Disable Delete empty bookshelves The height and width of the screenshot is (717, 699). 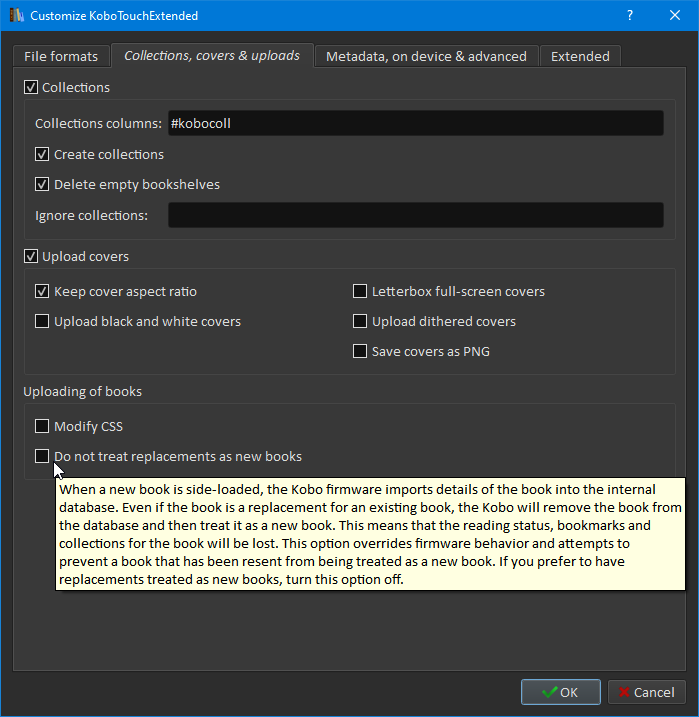click(42, 185)
